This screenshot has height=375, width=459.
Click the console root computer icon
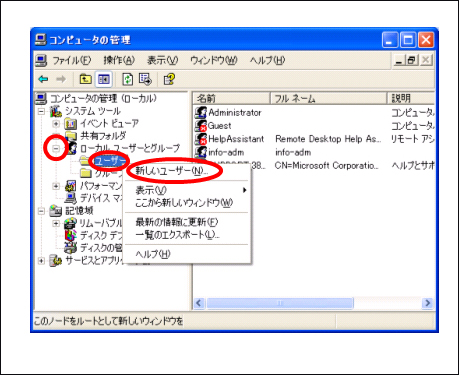(x=41, y=99)
